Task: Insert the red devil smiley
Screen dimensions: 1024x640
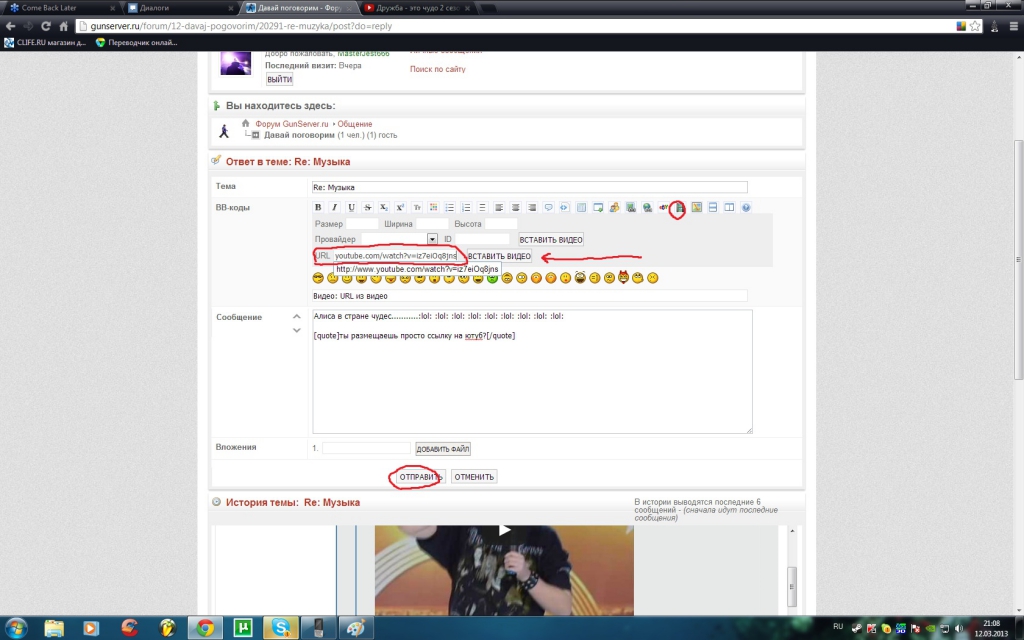Action: (623, 277)
